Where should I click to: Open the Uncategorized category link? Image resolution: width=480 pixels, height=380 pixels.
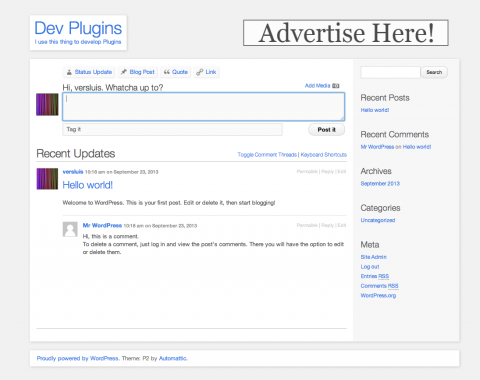(378, 220)
